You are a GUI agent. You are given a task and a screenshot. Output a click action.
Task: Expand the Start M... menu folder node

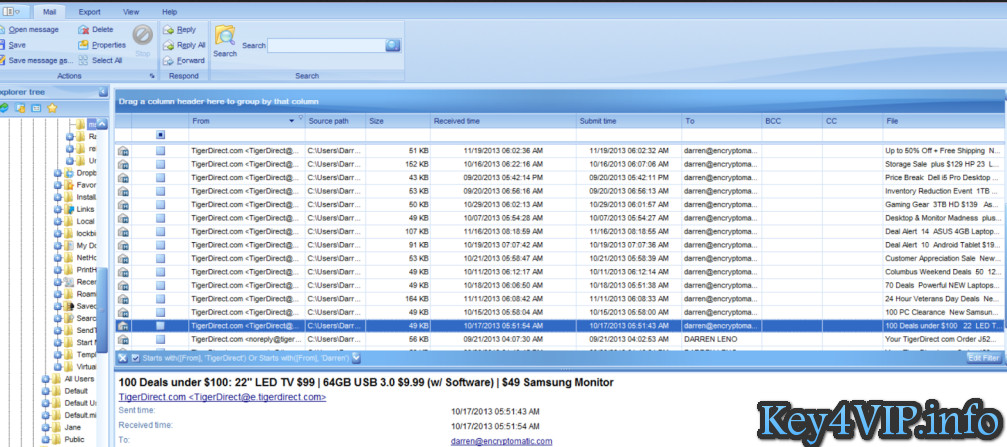[58, 342]
